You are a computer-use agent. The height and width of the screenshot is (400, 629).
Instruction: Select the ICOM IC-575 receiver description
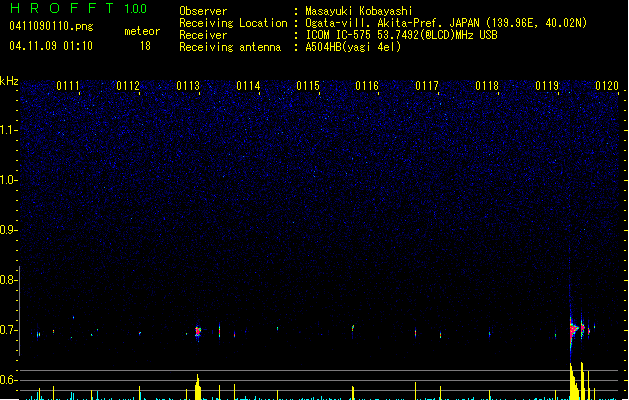tap(401, 35)
